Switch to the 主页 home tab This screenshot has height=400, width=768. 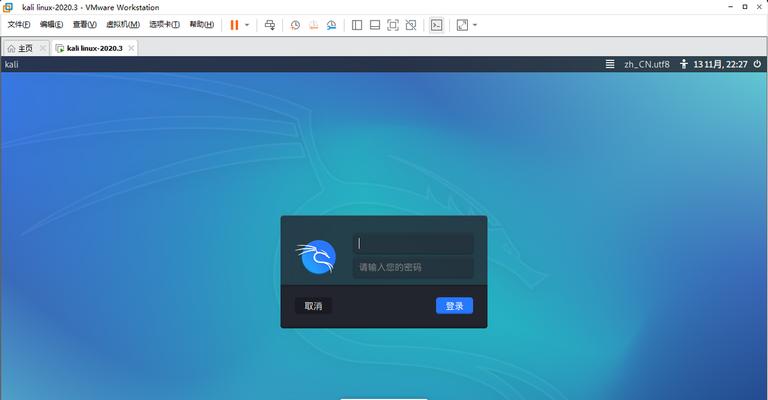(x=20, y=47)
